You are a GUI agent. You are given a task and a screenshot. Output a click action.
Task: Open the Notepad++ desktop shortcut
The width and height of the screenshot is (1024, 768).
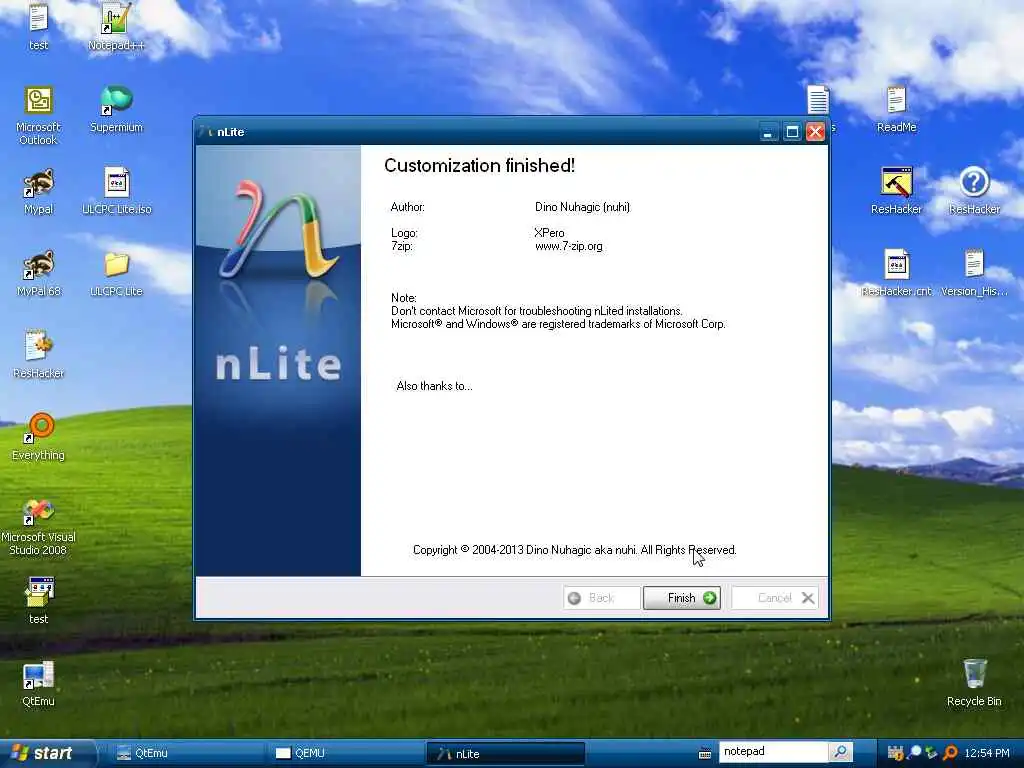pos(116,26)
